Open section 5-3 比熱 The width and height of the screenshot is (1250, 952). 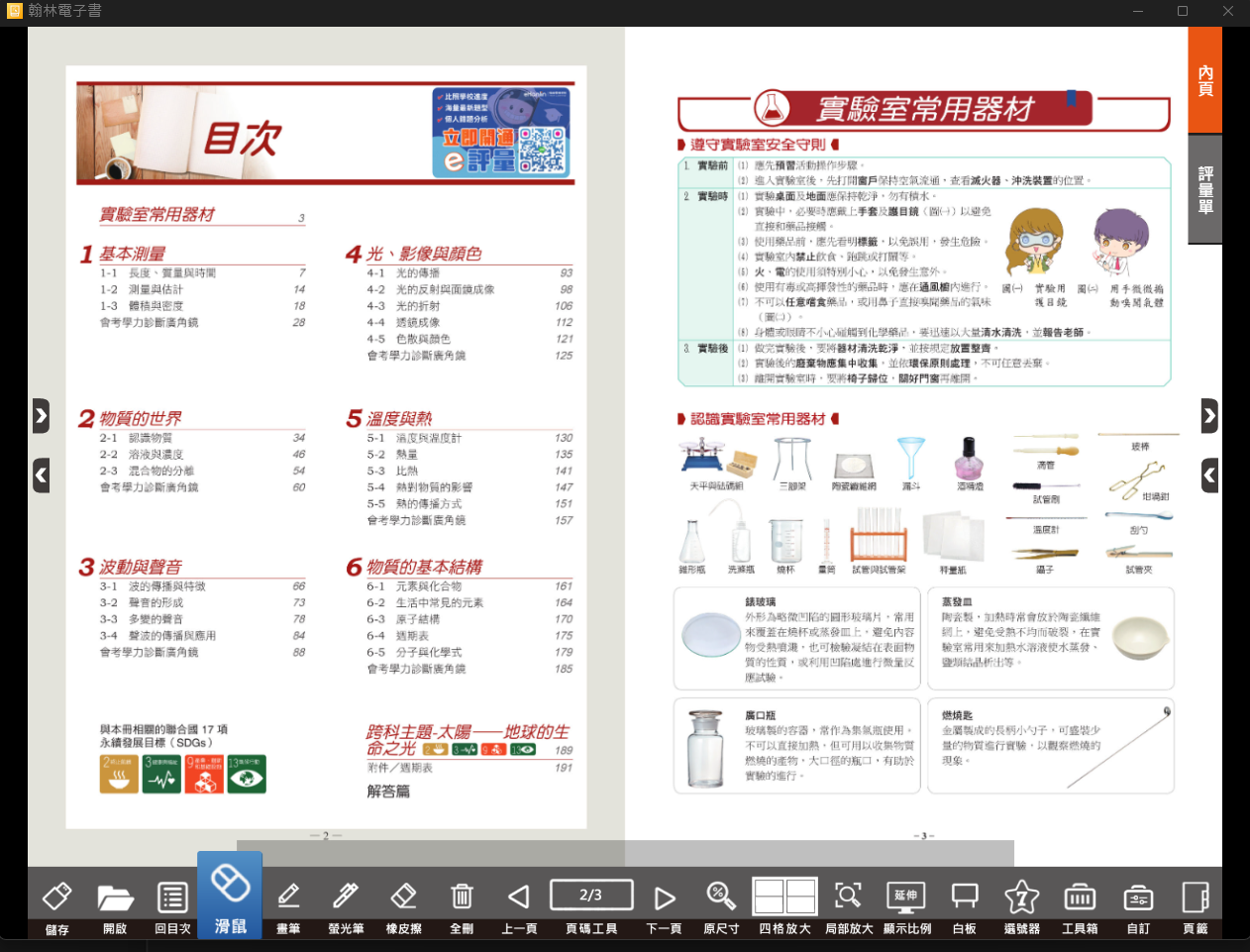pos(469,471)
